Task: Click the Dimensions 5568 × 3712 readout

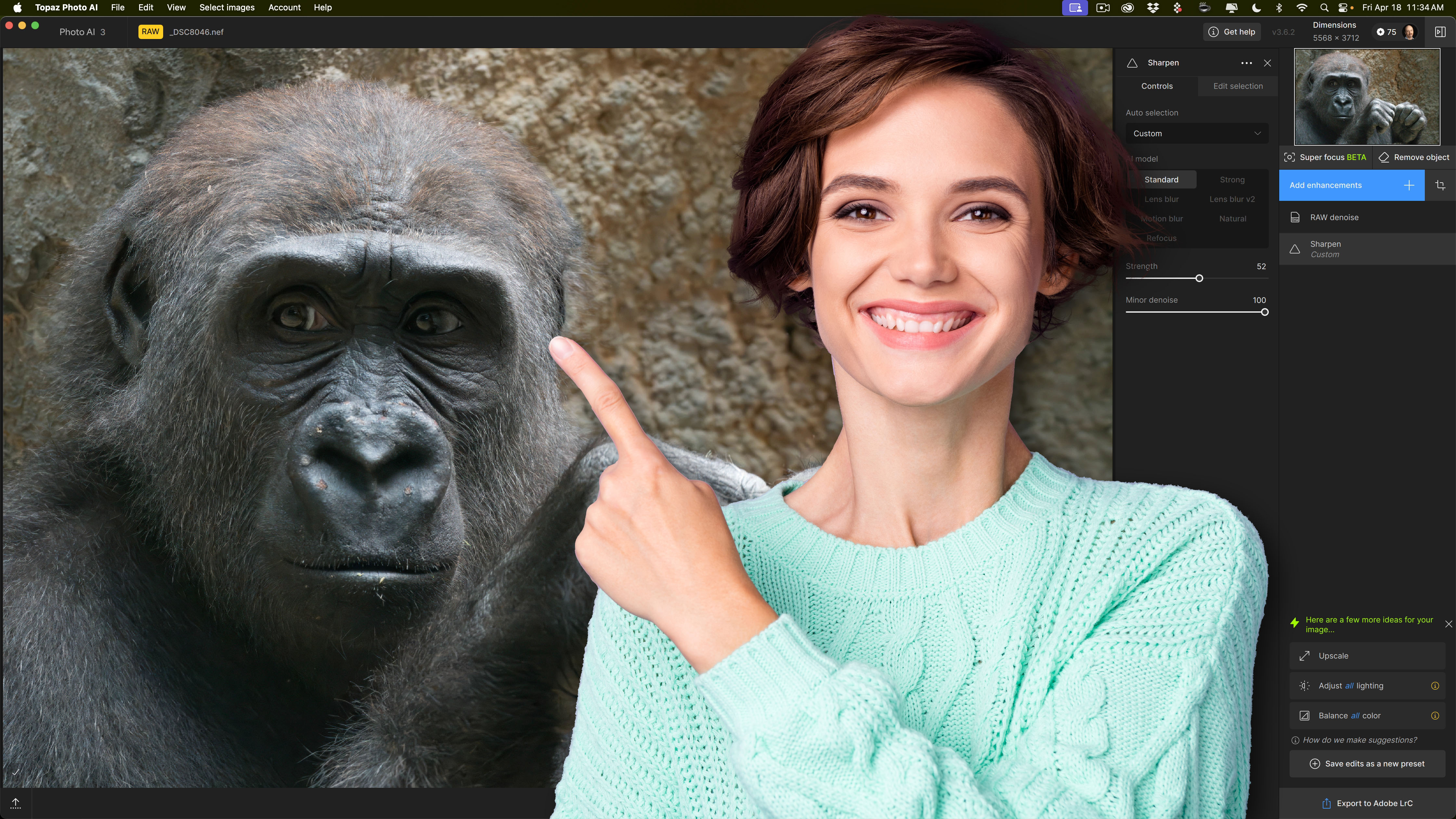Action: pos(1336,32)
